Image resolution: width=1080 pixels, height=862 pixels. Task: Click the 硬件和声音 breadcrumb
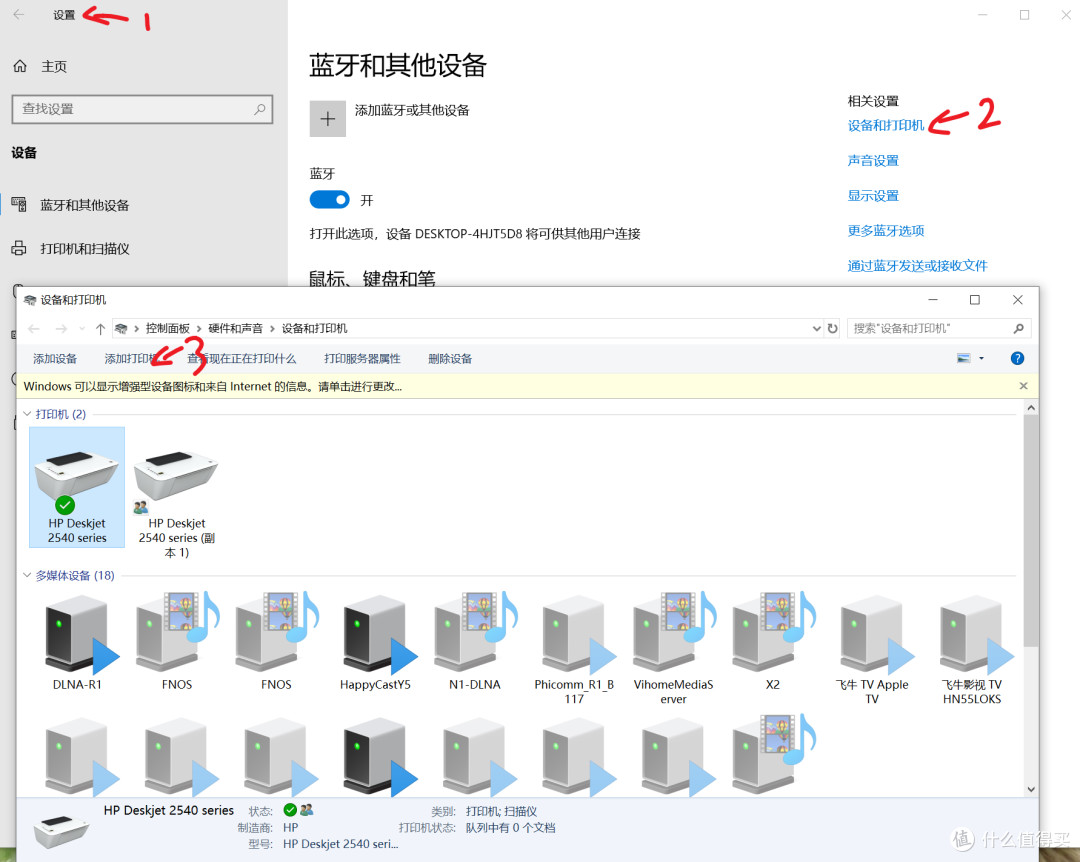[236, 329]
